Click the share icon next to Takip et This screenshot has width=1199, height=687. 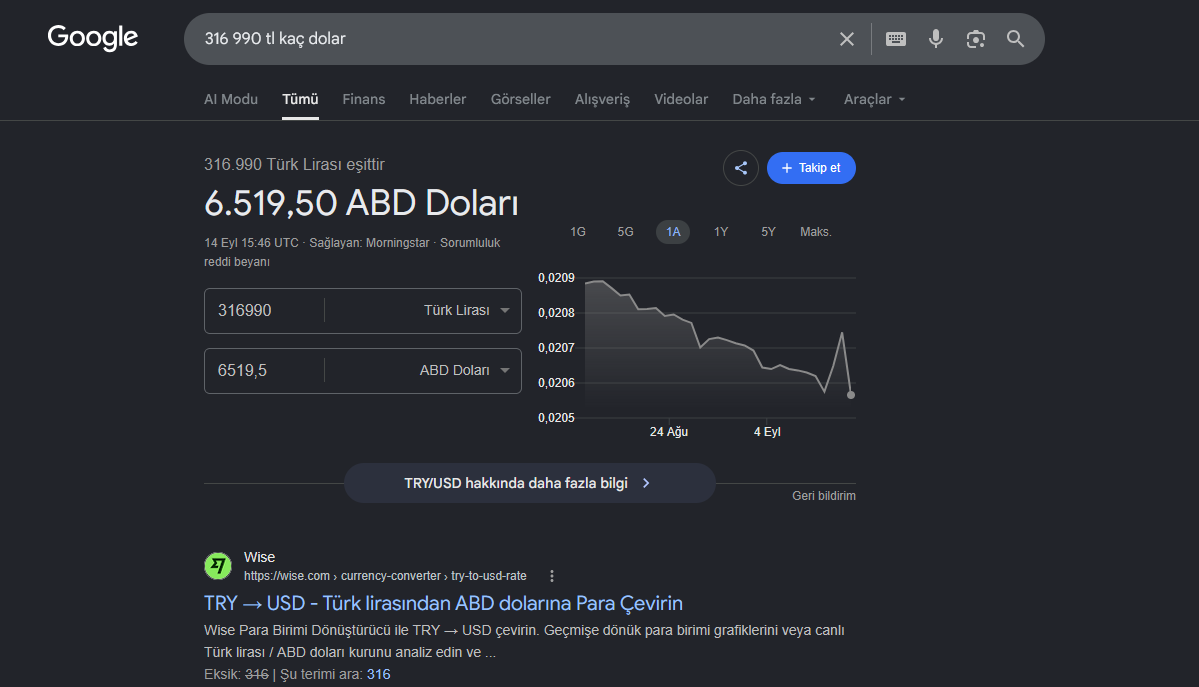tap(741, 168)
